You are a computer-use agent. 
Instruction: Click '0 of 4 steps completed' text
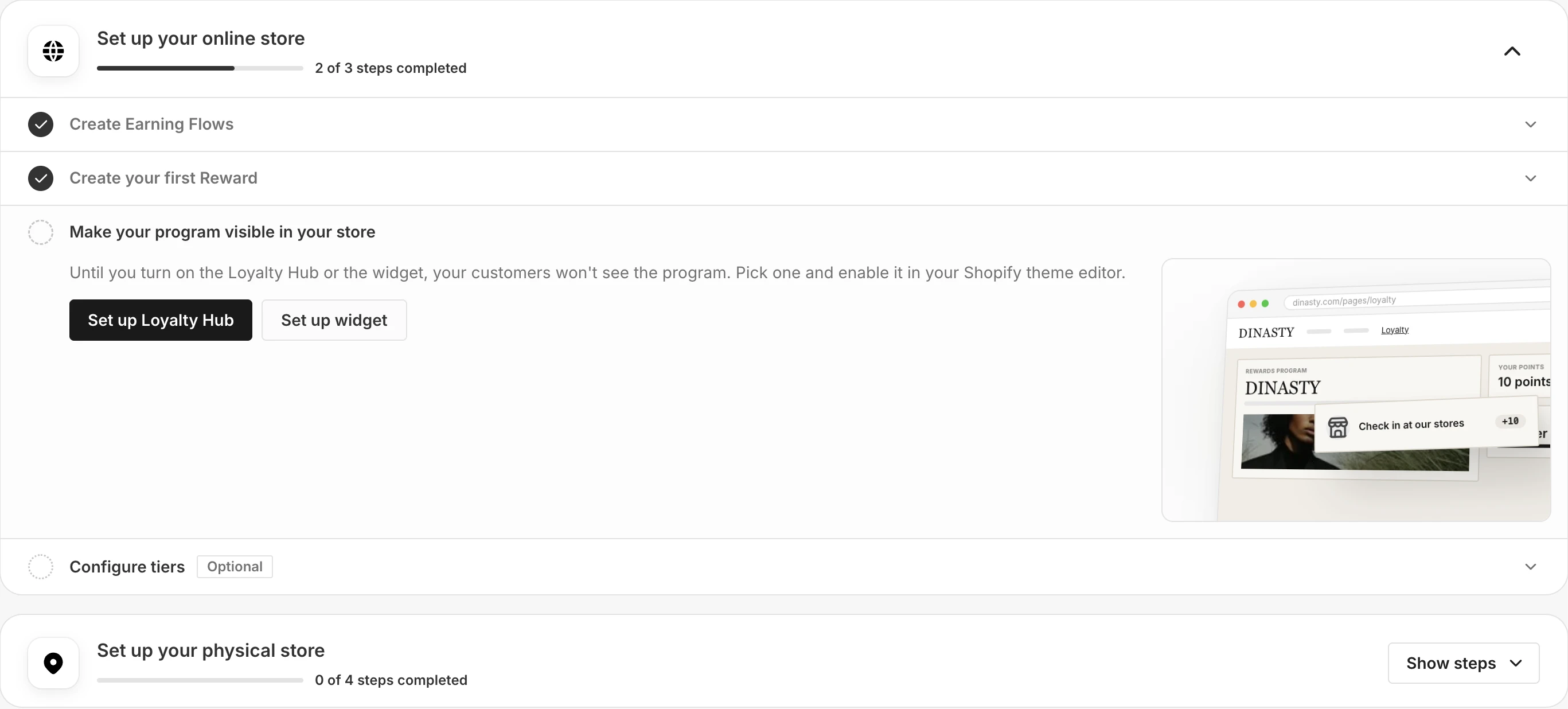[x=391, y=680]
